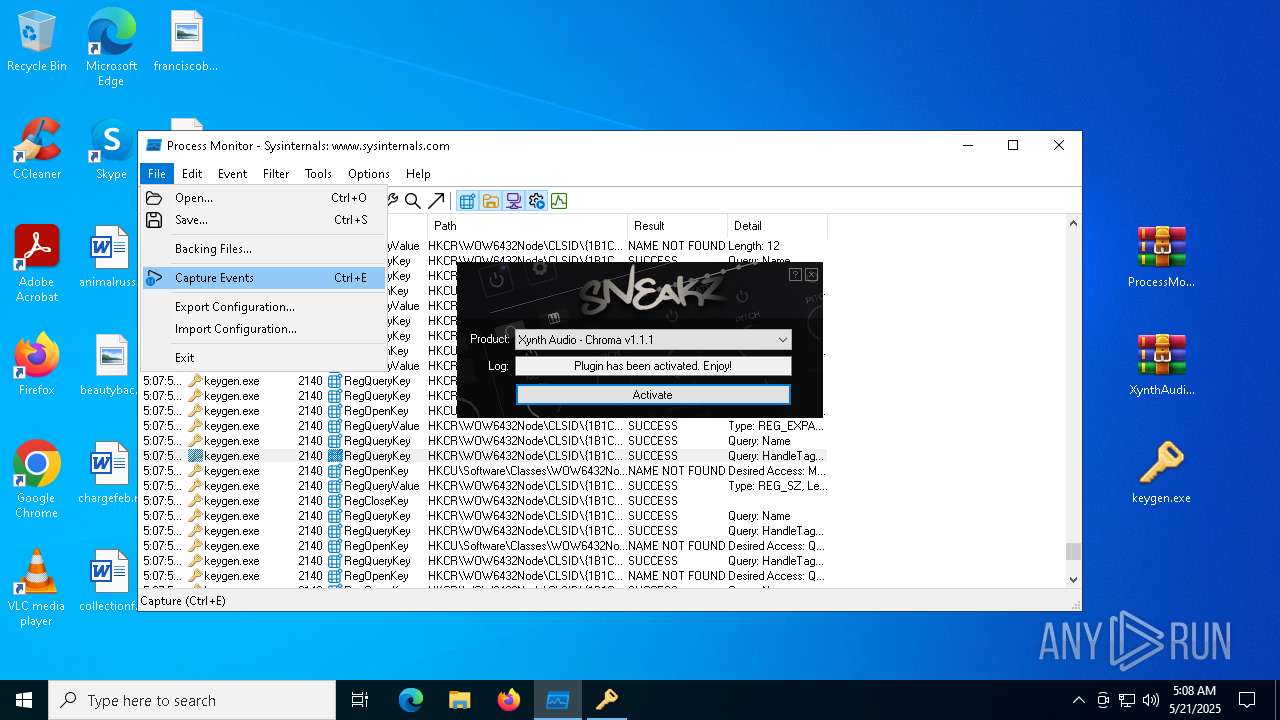
Task: Select Adobe Acrobat desktop shortcut
Action: coord(37,263)
